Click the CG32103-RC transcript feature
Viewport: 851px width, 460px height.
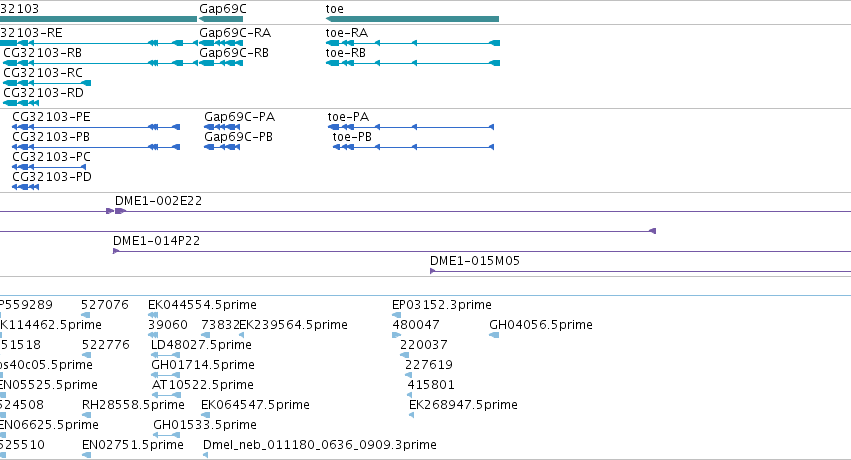(47, 83)
